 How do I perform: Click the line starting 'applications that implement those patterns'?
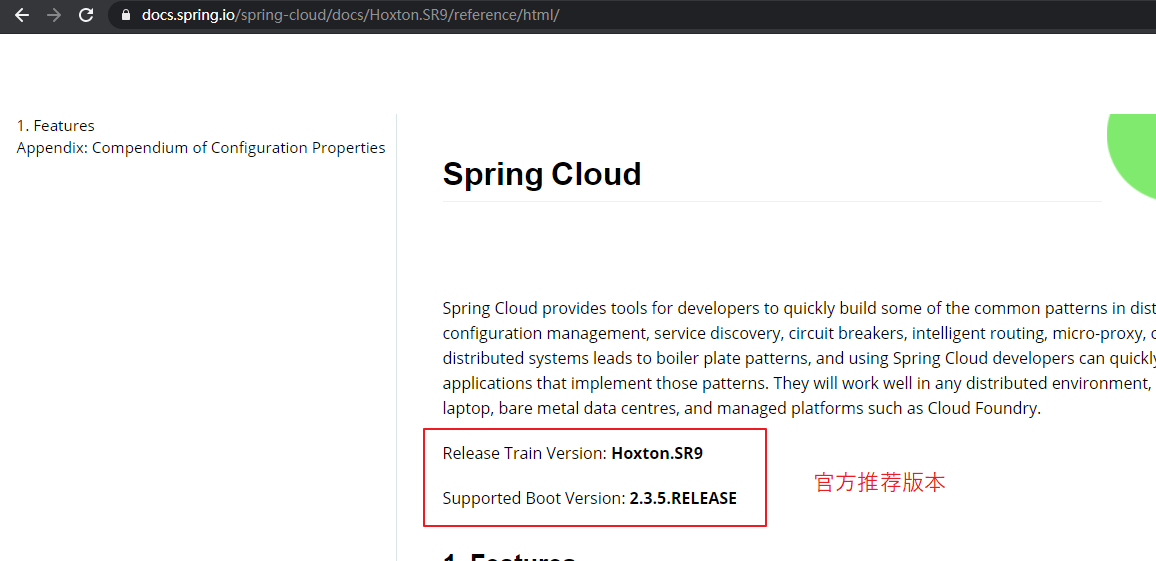click(799, 383)
